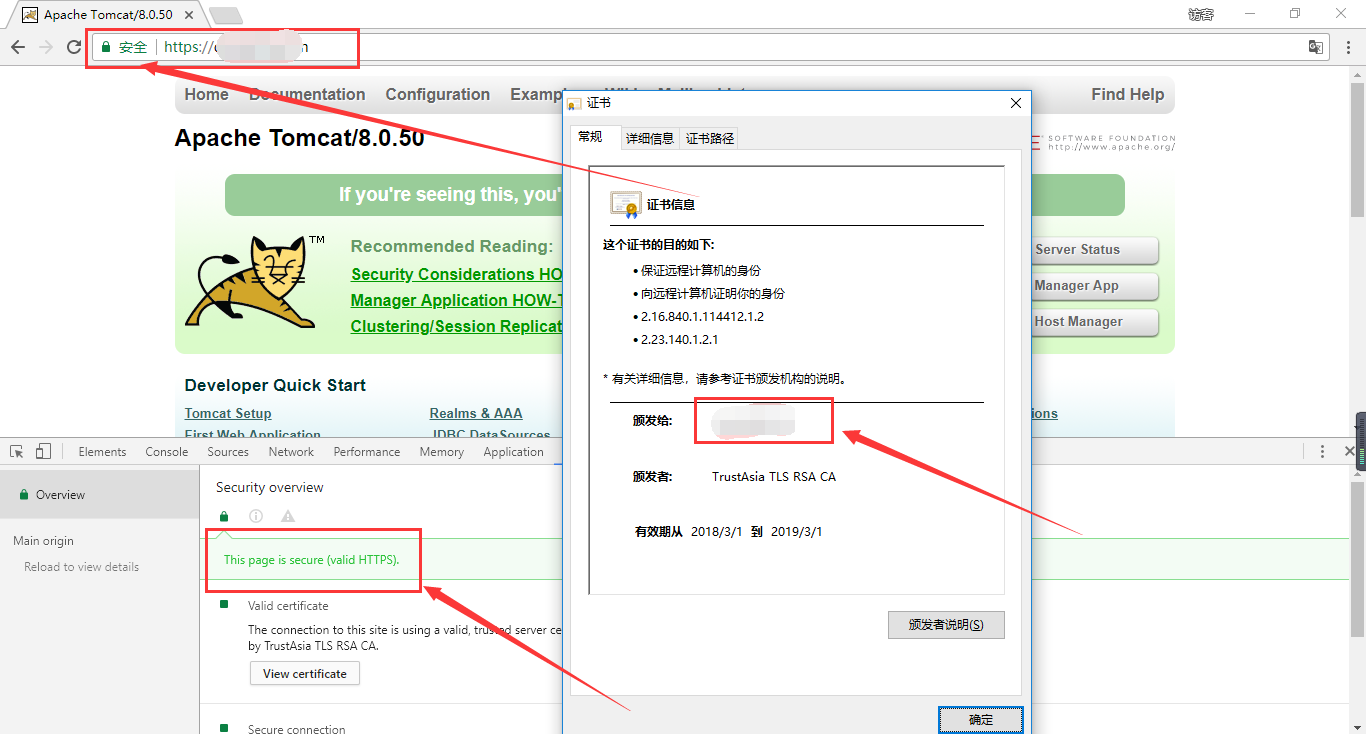Select the 常规 tab in certificate dialog

(x=590, y=137)
